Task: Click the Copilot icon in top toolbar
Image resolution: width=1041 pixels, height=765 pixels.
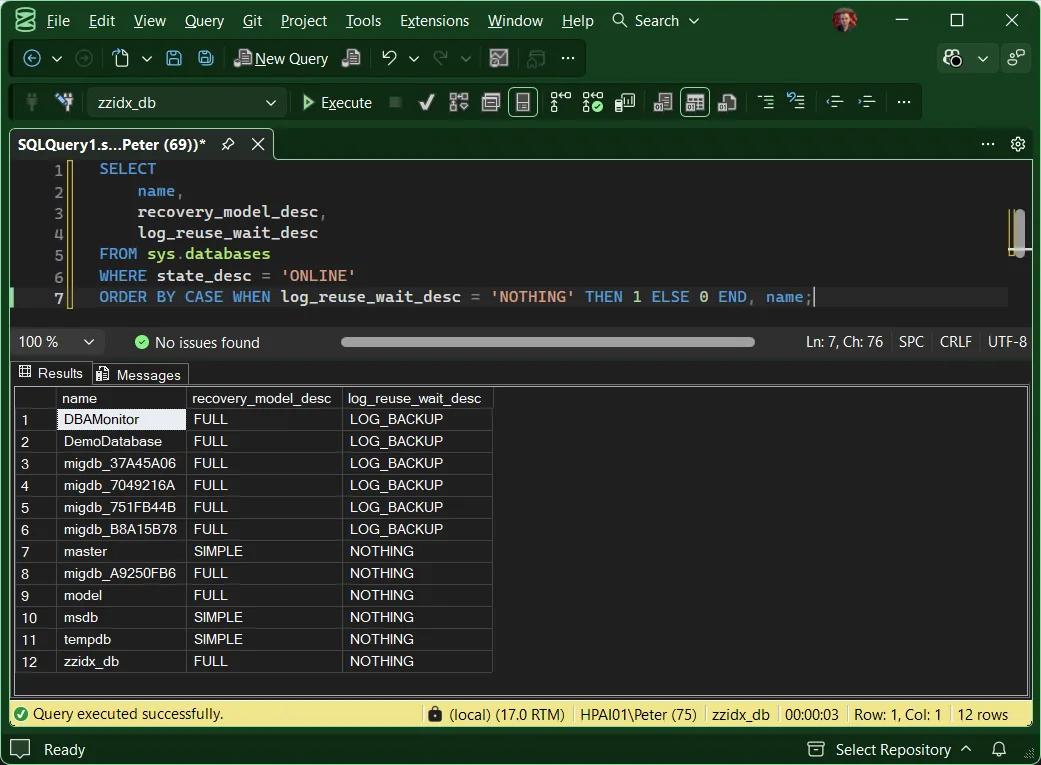Action: pos(953,58)
